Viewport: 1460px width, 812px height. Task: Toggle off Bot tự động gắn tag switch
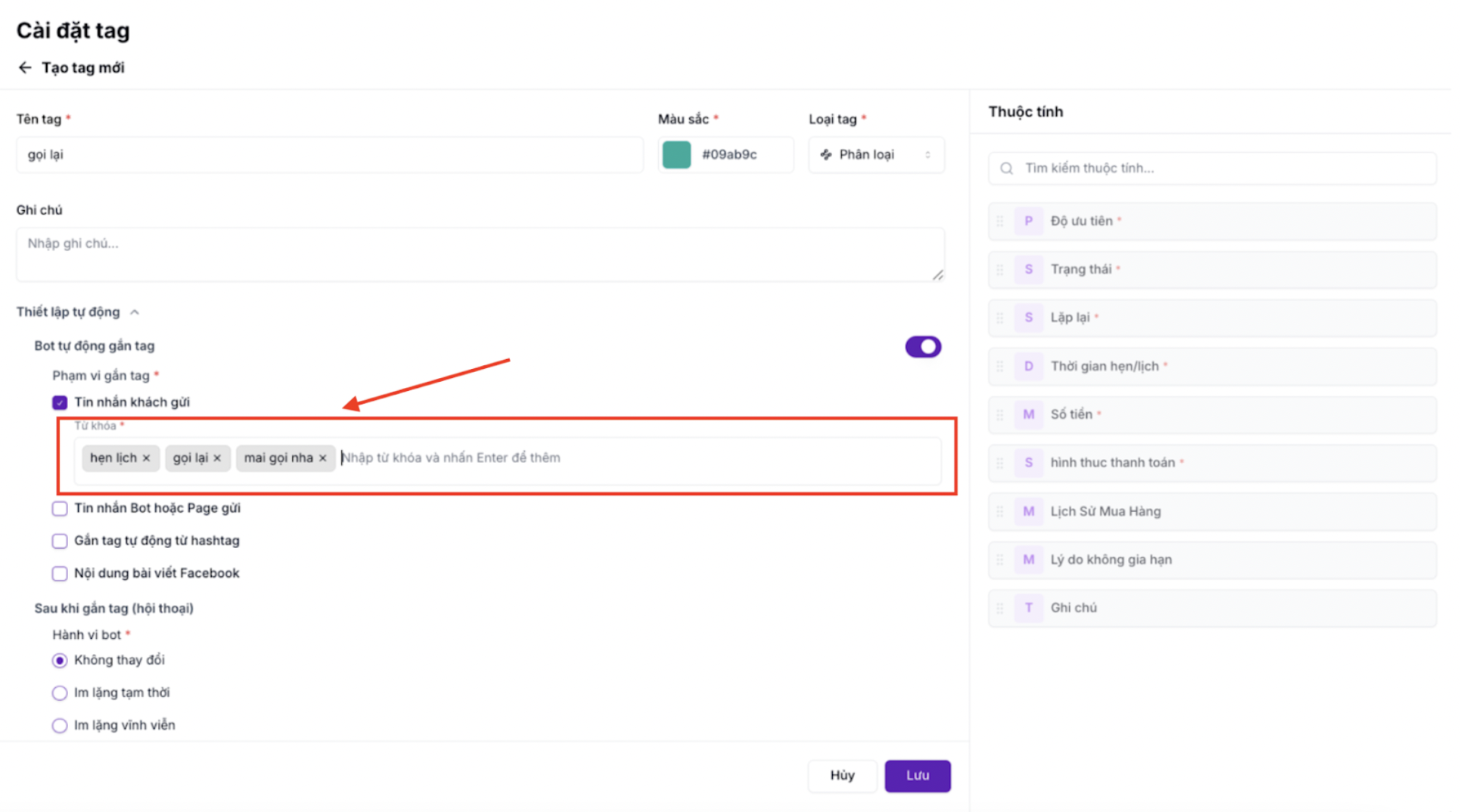(924, 347)
